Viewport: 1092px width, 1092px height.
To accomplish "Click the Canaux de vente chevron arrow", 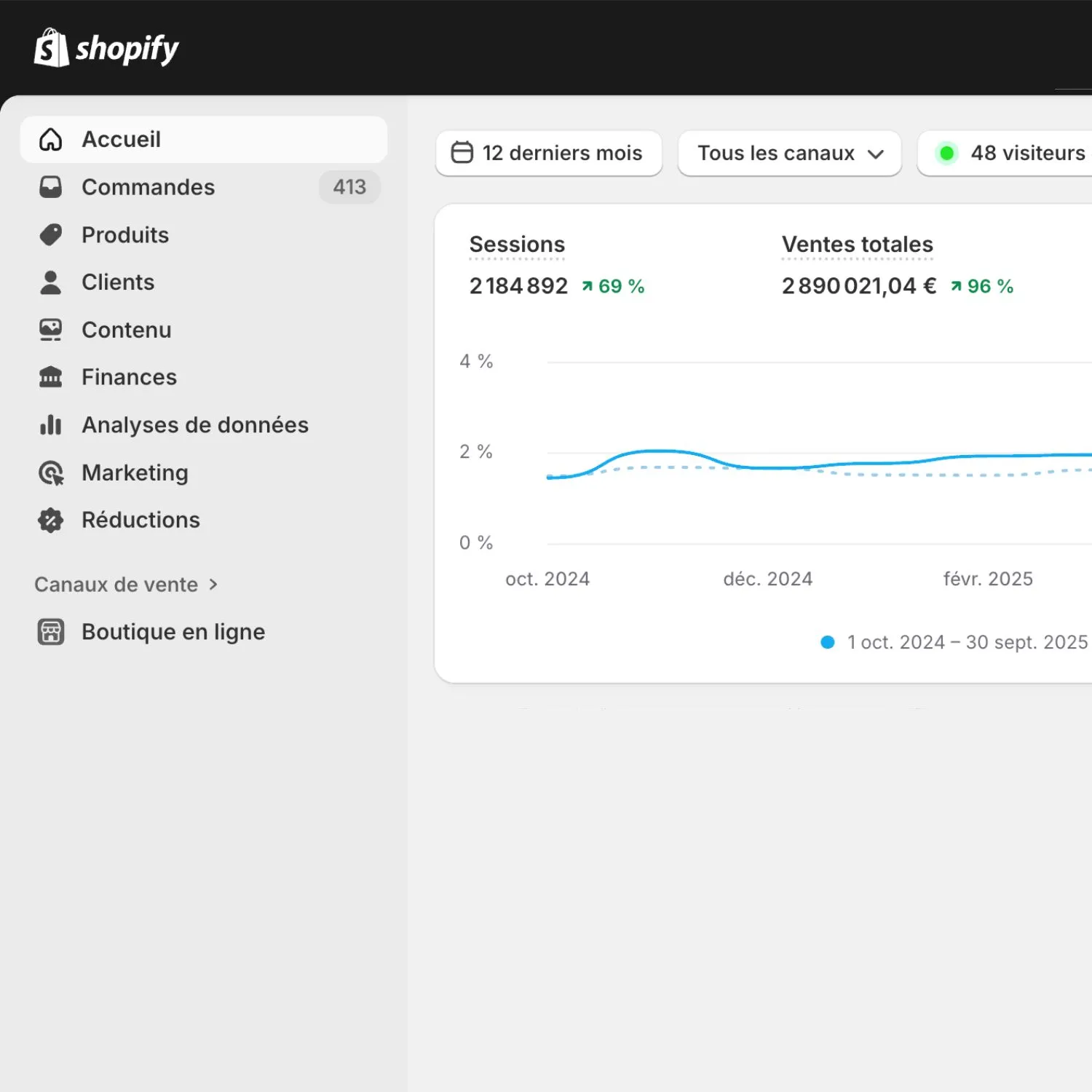I will 213,585.
